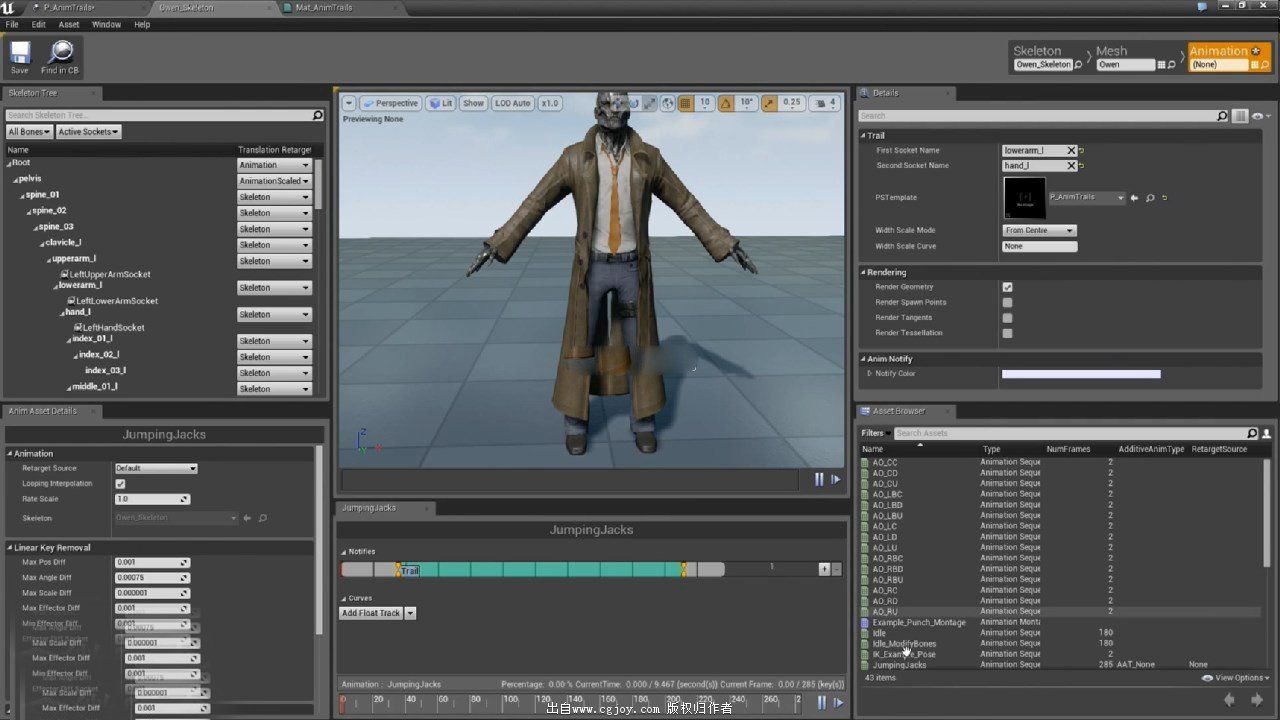Open Add Float Track dropdown arrow
The width and height of the screenshot is (1280, 720).
point(410,613)
